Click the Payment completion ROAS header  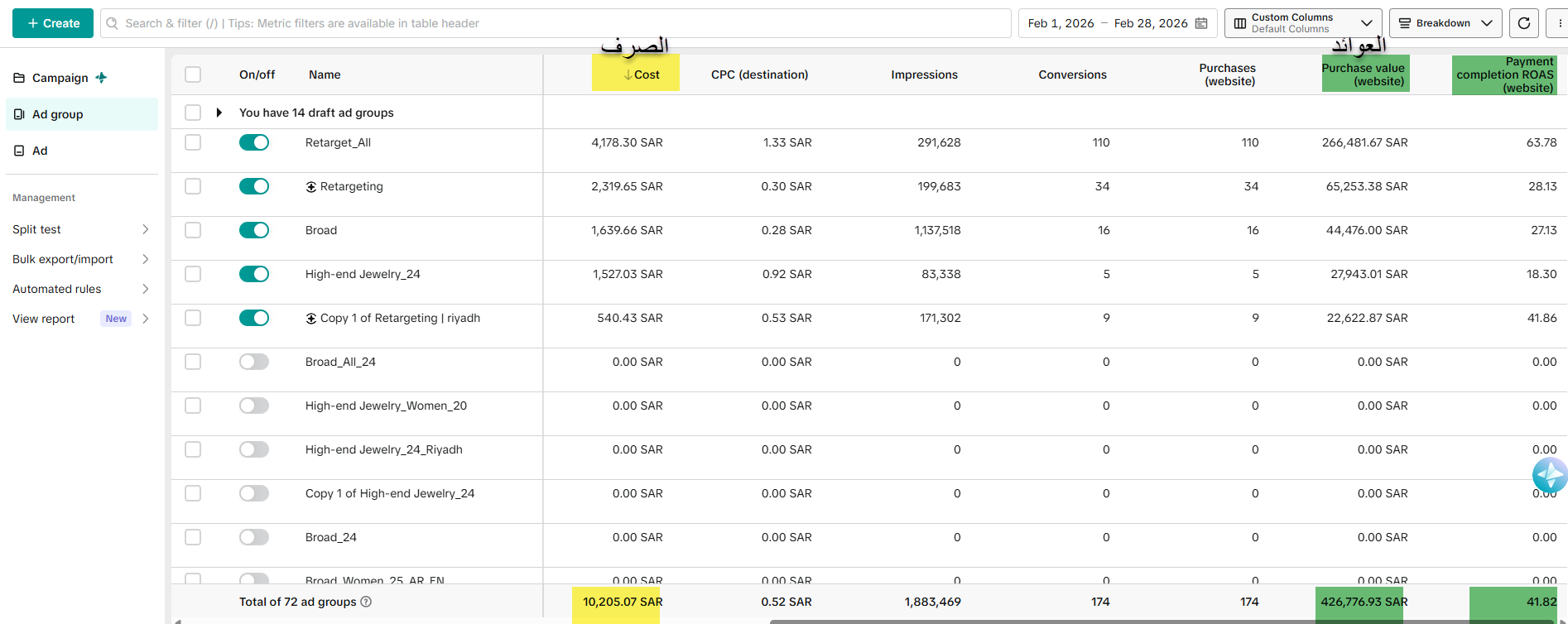(x=1505, y=74)
